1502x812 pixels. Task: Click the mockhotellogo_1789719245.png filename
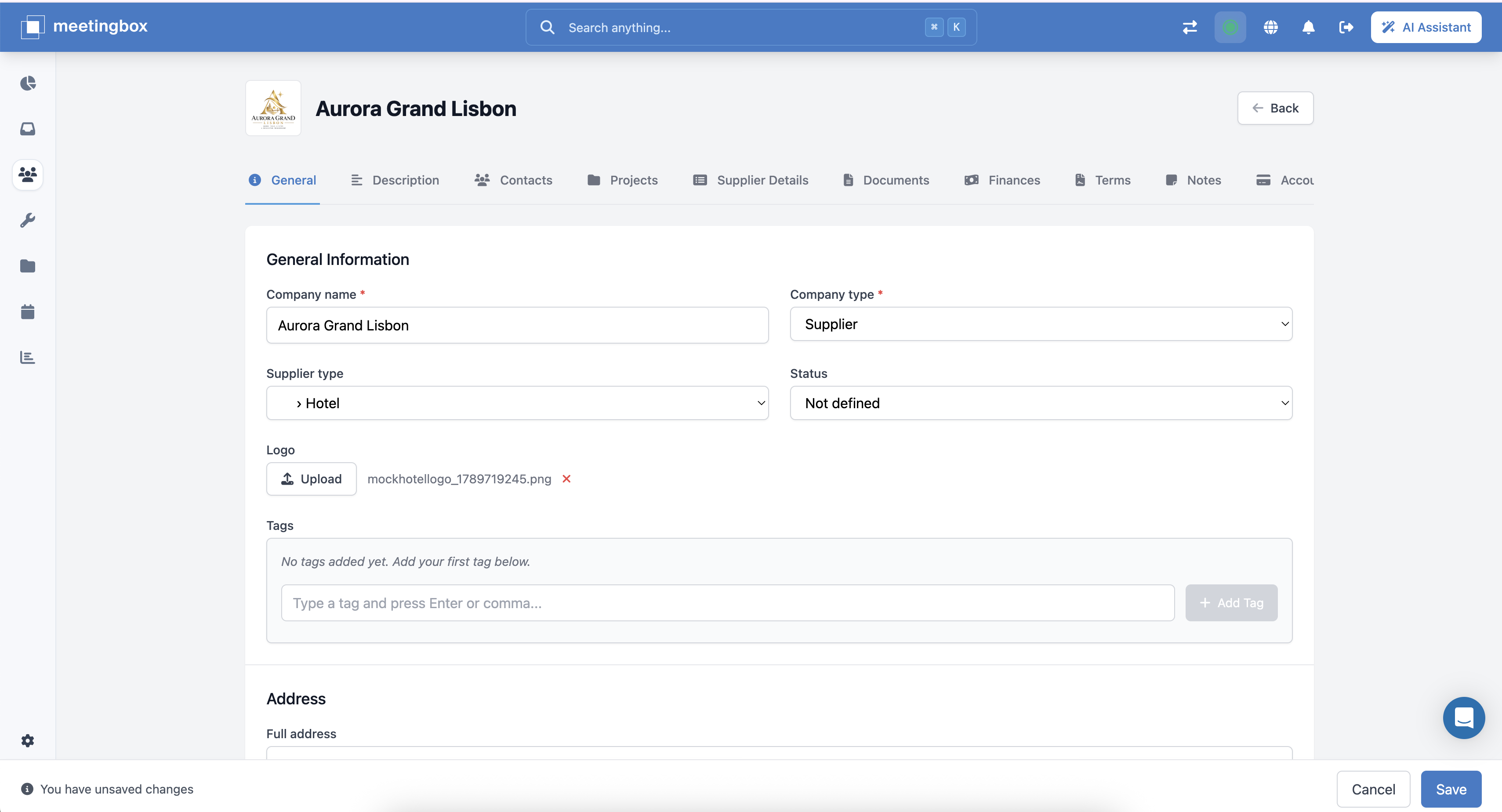(x=459, y=478)
